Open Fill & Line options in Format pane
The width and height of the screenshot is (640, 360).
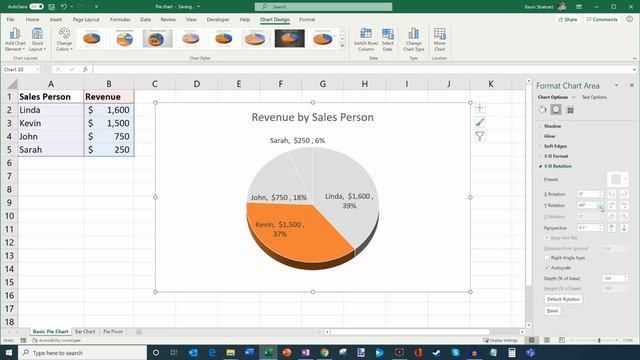[542, 109]
